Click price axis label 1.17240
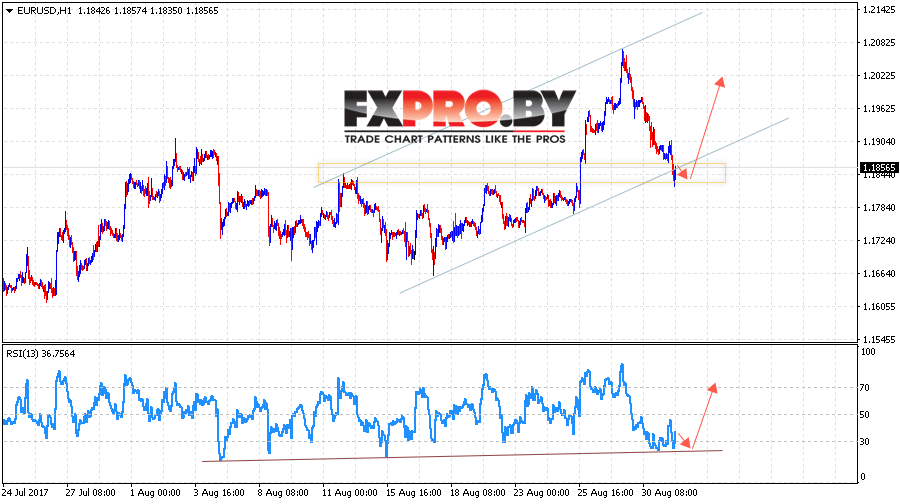This screenshot has height=504, width=900. click(879, 241)
